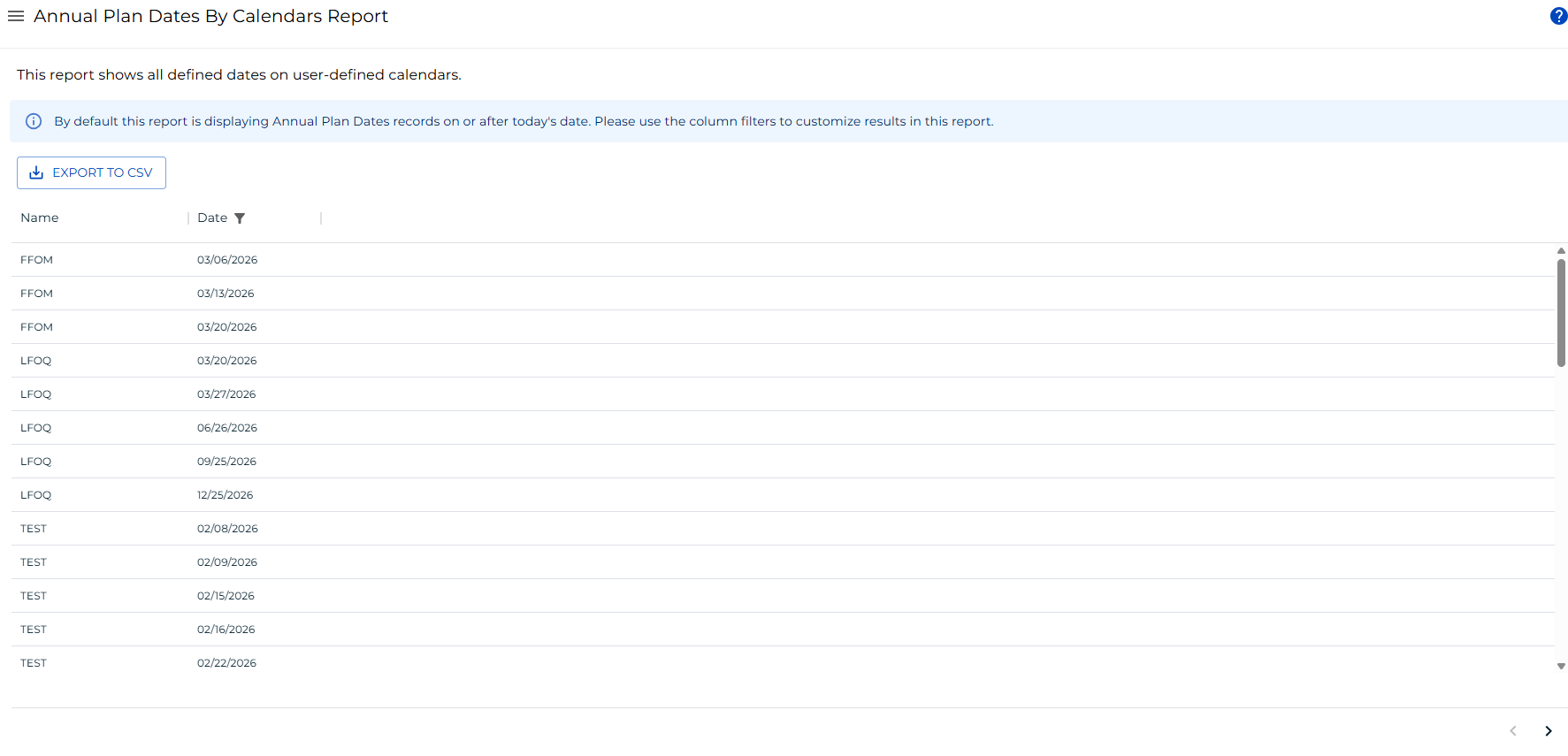Click the TEST row dated 02/08/2026
Image resolution: width=1568 pixels, height=756 pixels.
click(34, 529)
